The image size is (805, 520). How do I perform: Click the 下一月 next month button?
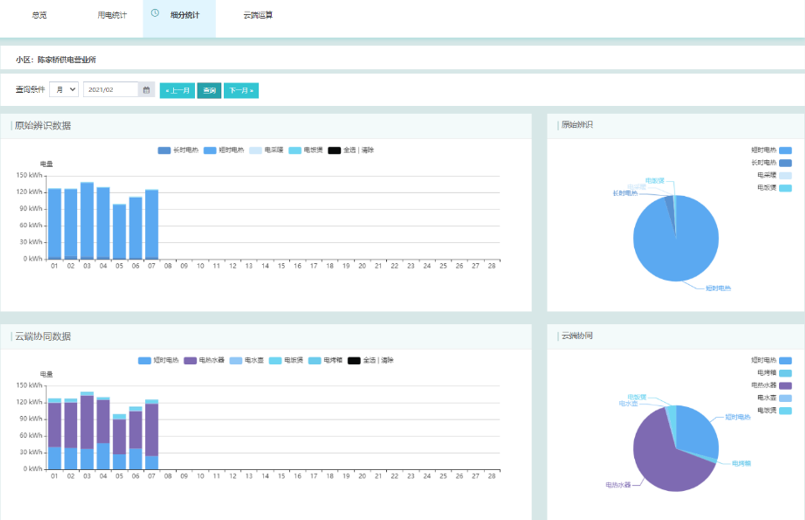pos(241,90)
